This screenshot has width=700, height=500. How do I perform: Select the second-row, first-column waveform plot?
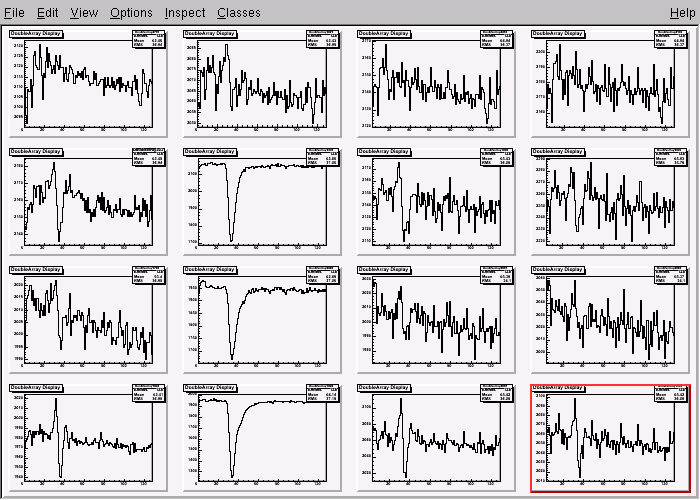pyautogui.click(x=88, y=201)
